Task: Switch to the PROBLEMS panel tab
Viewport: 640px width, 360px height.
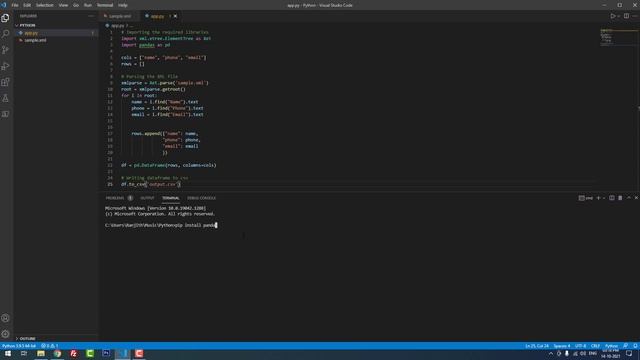Action: [119, 198]
